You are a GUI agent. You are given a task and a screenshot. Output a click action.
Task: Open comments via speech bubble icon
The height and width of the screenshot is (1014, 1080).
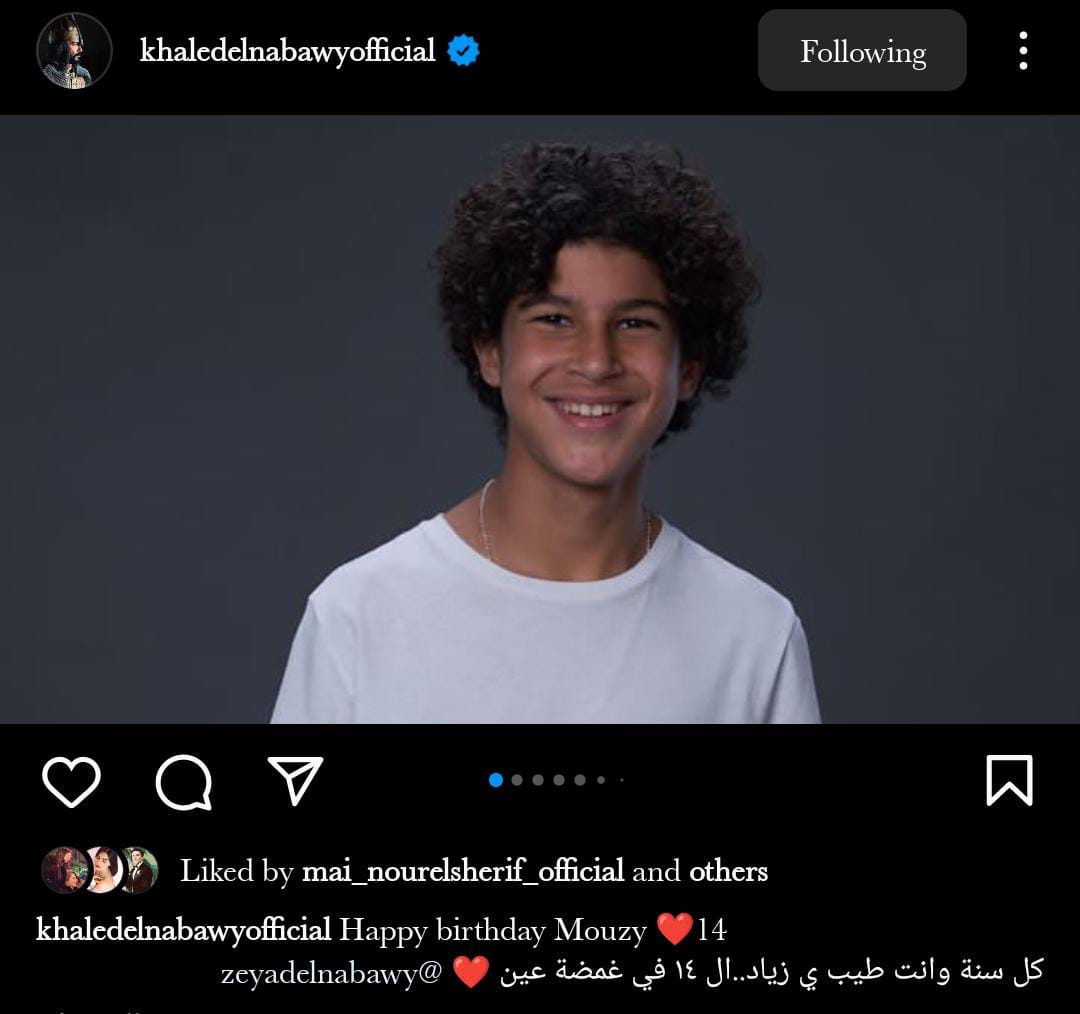click(183, 782)
